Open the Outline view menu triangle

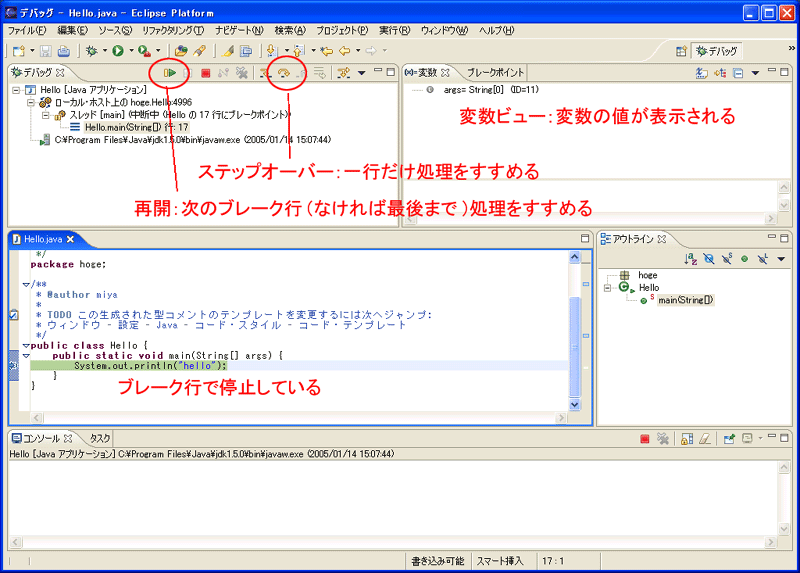click(x=781, y=259)
